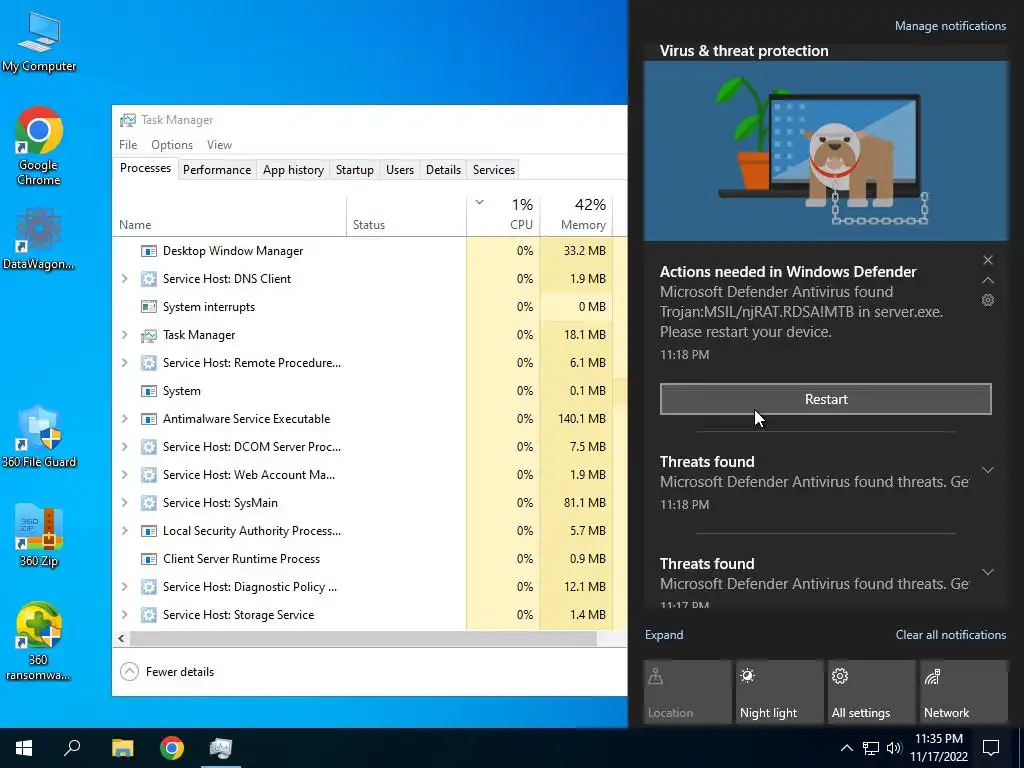Click Desktop Window Manager process icon
Screen dimensions: 1024x768
click(x=149, y=251)
